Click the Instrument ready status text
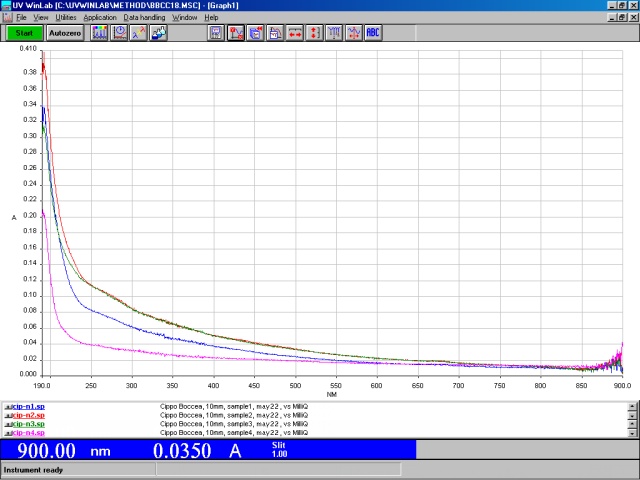Viewport: 640px width, 480px height. (33, 470)
